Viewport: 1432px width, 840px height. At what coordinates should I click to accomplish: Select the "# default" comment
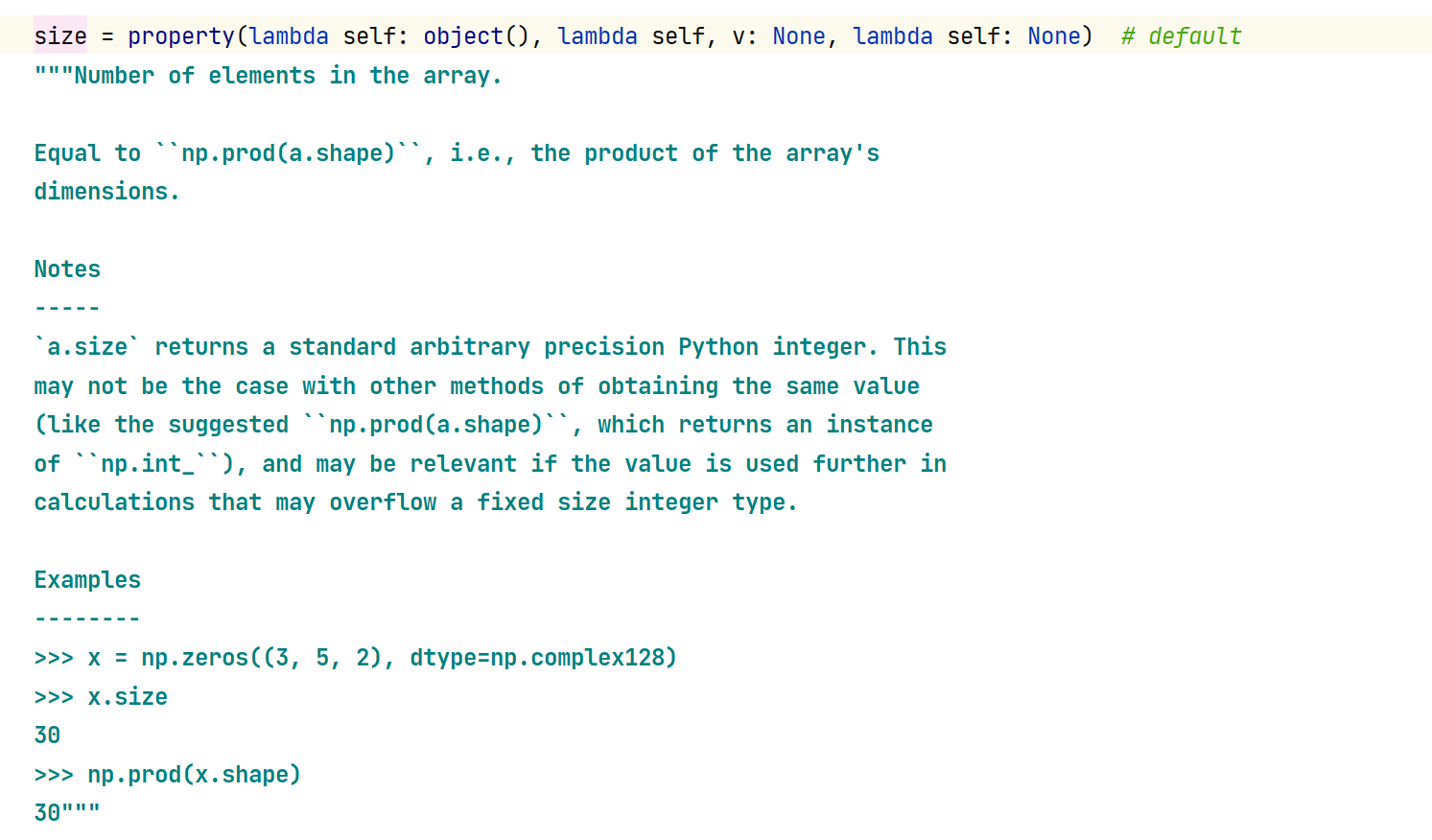coord(1181,36)
